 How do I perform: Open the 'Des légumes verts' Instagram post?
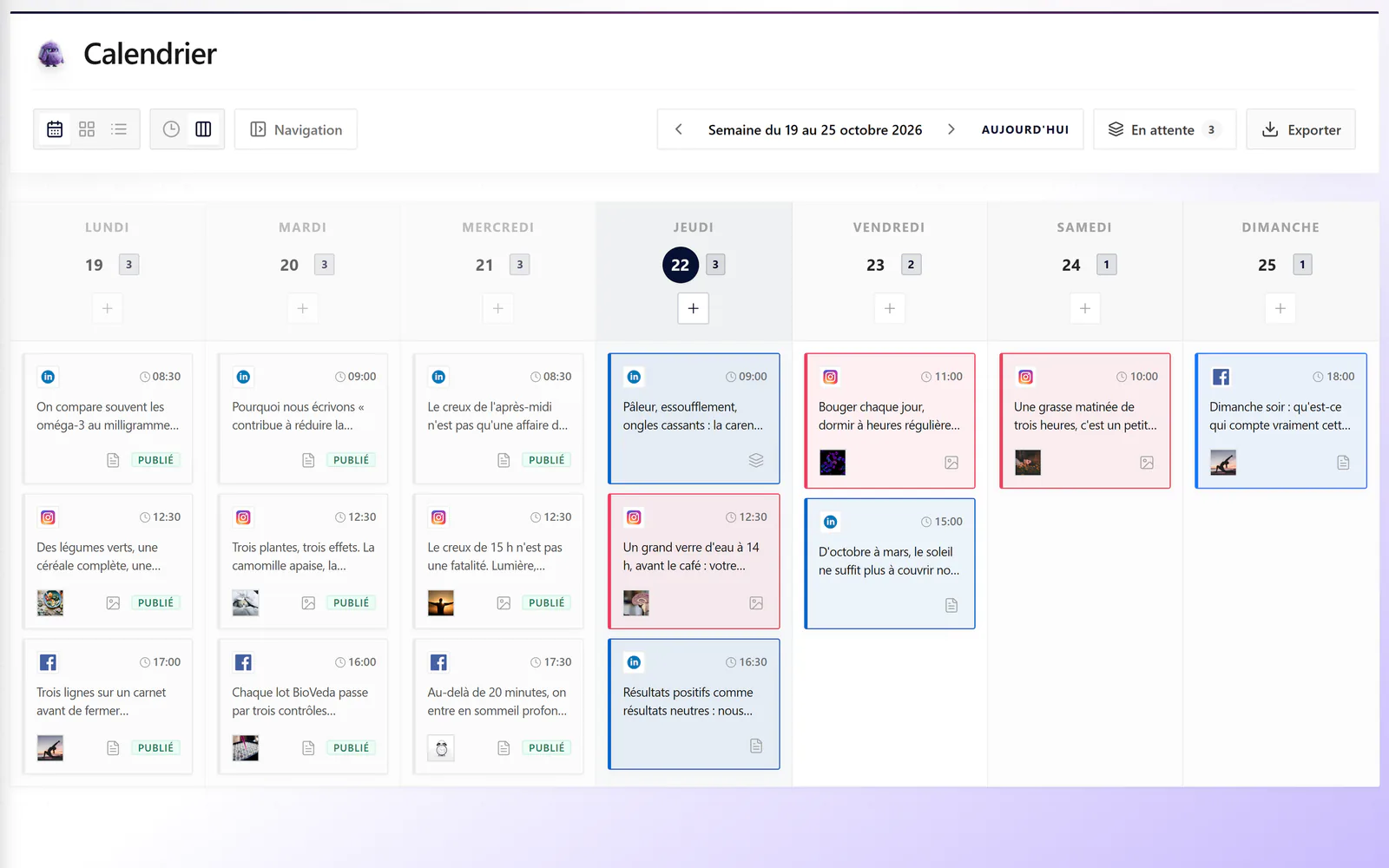(x=108, y=561)
